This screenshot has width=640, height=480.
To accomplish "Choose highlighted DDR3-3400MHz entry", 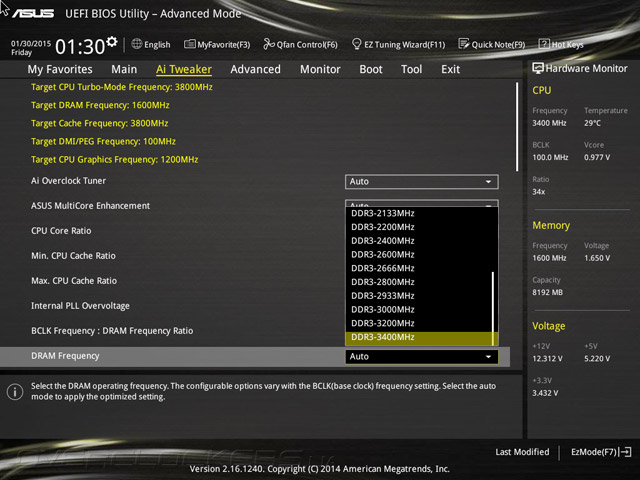I will pyautogui.click(x=418, y=338).
